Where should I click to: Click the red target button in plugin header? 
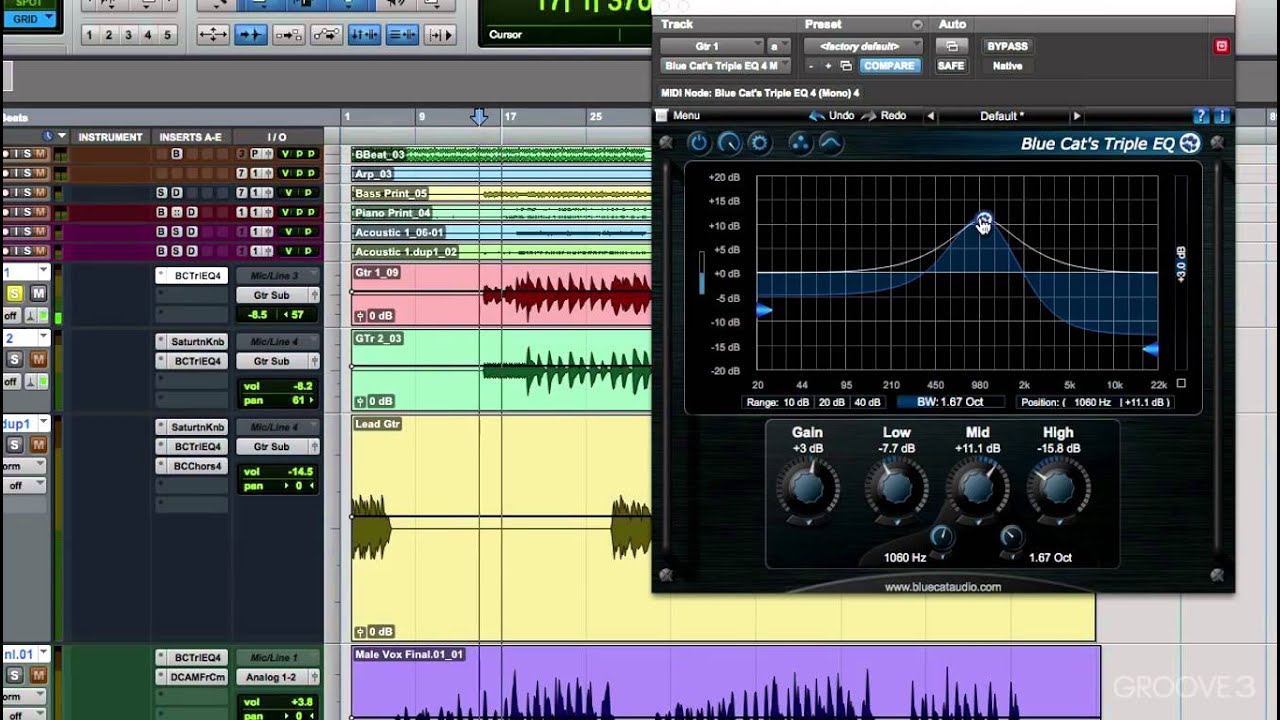click(x=1221, y=46)
